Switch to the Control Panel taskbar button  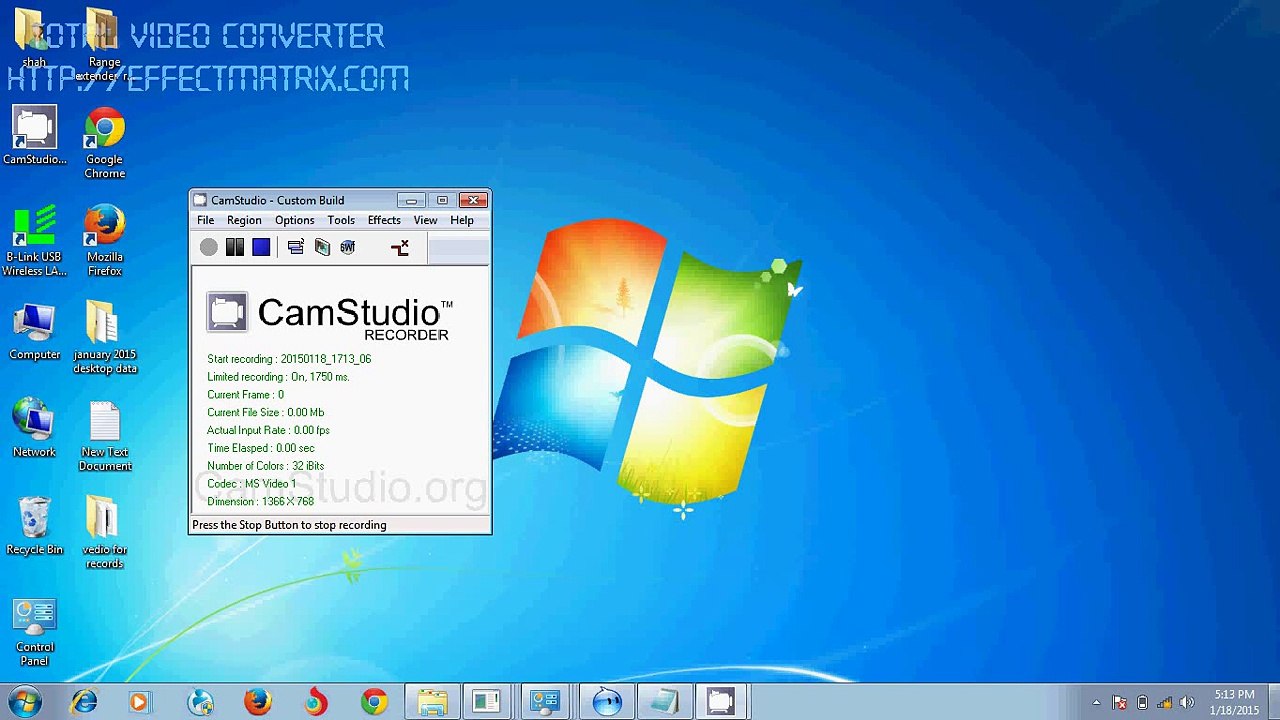pos(545,702)
